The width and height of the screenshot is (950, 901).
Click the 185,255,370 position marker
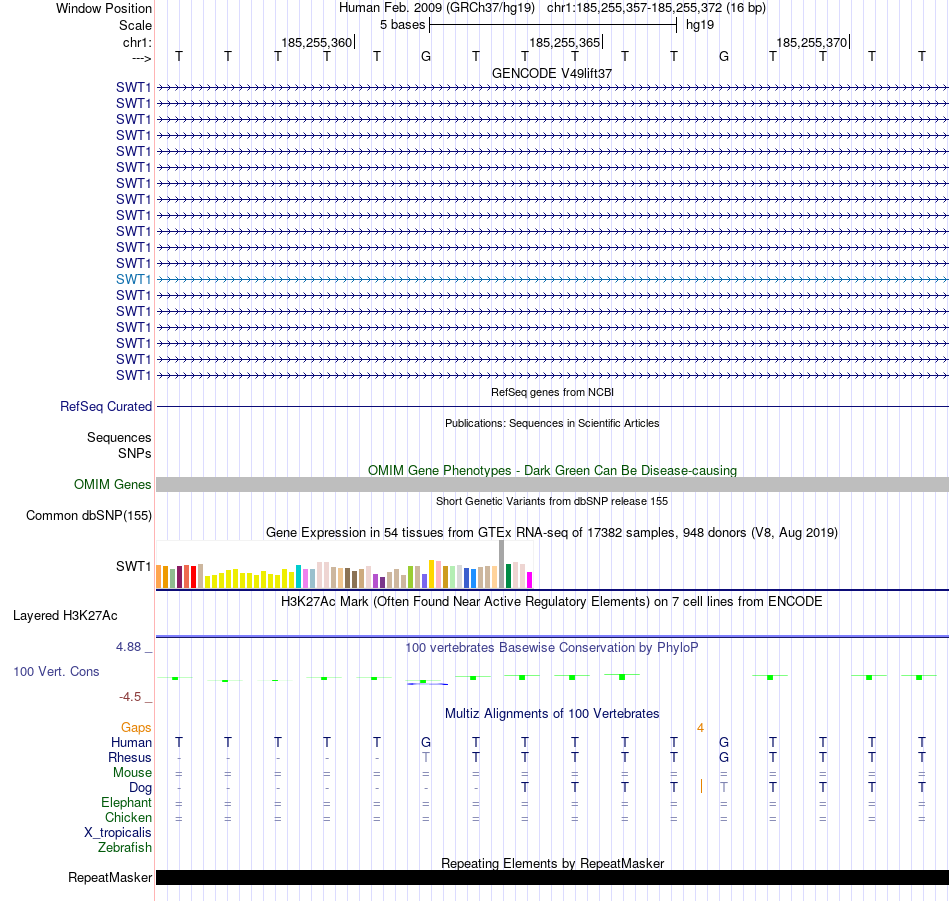tap(811, 42)
